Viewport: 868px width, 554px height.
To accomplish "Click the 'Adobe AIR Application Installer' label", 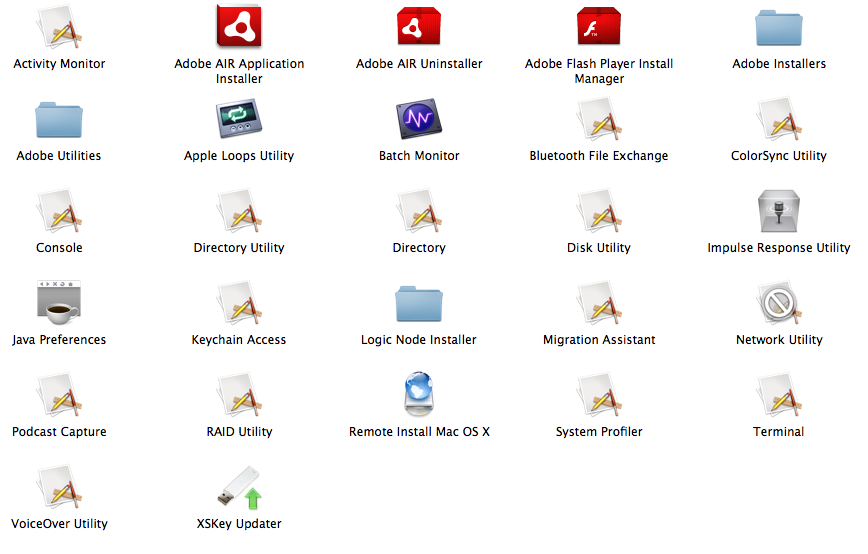I will [x=239, y=71].
